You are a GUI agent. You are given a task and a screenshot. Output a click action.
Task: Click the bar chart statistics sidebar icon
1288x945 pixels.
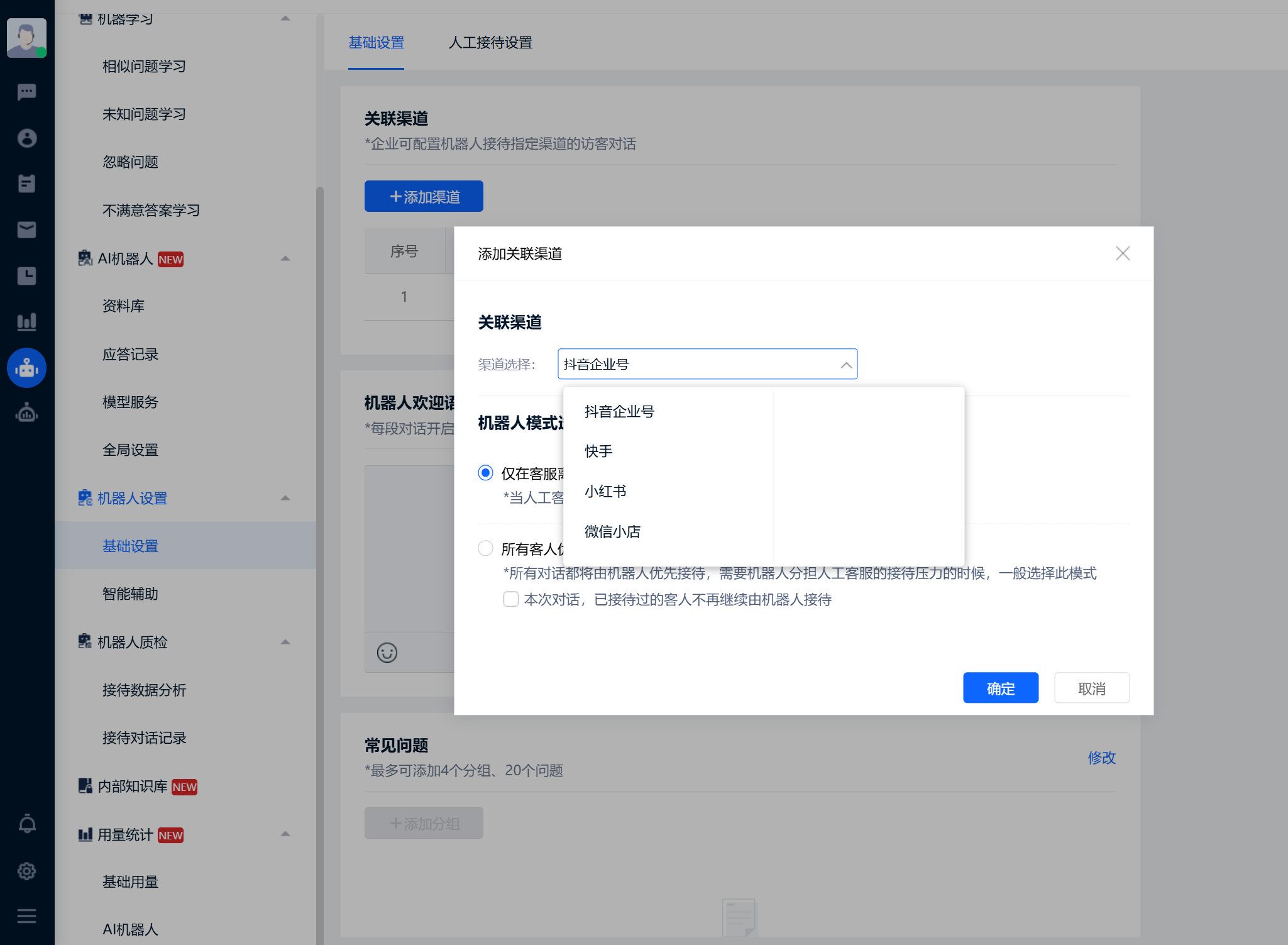[26, 322]
